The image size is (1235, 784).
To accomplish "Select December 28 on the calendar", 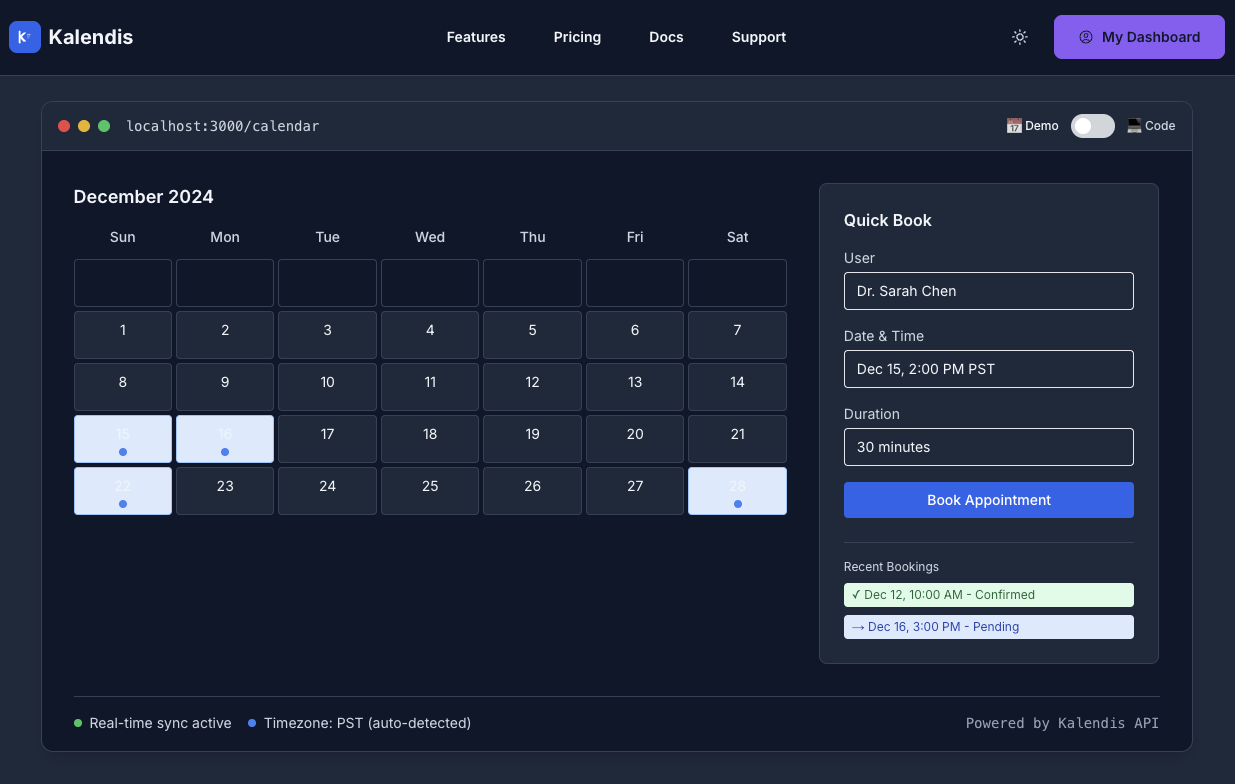I will (737, 490).
